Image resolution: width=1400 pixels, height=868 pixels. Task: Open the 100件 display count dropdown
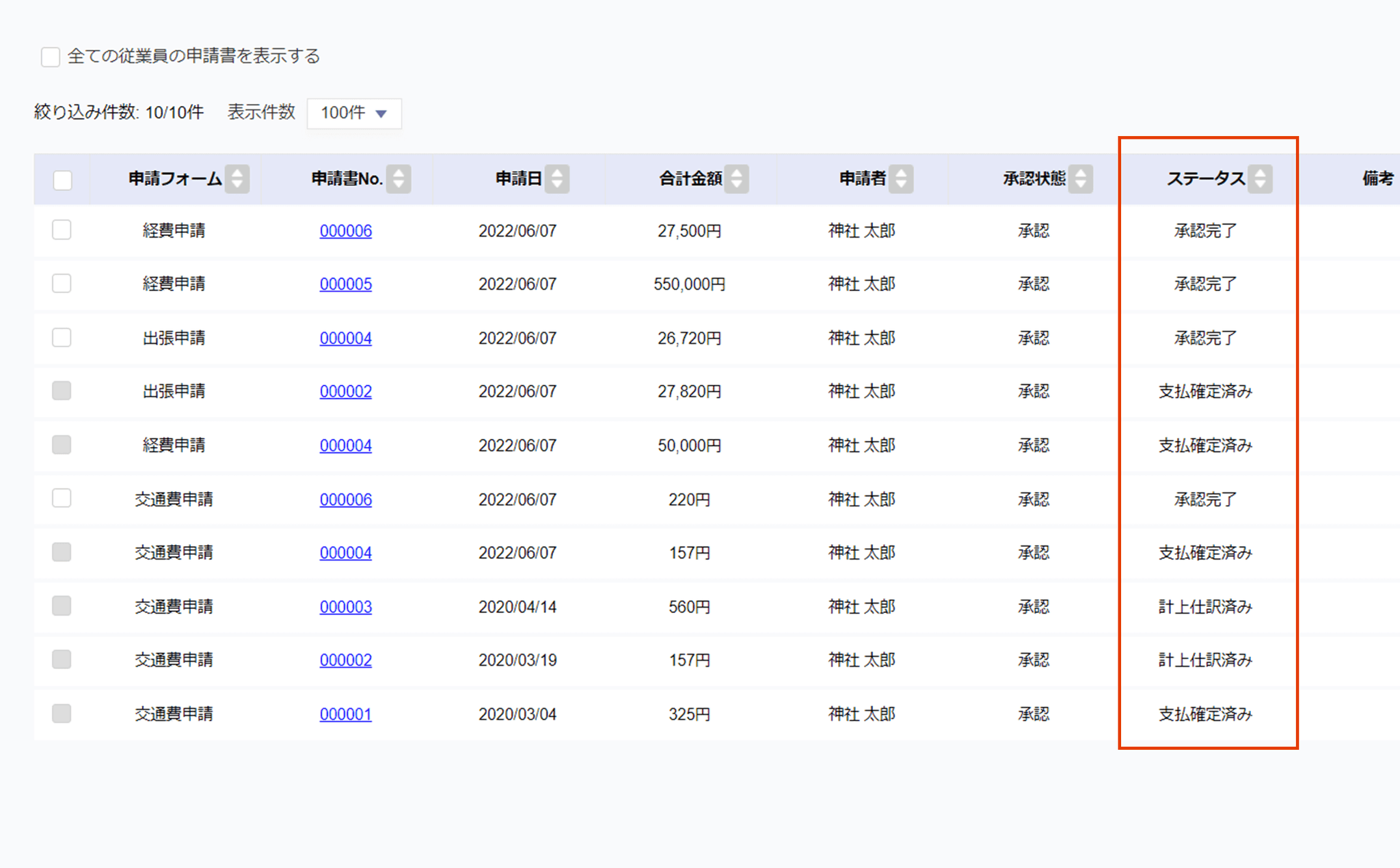[x=354, y=113]
